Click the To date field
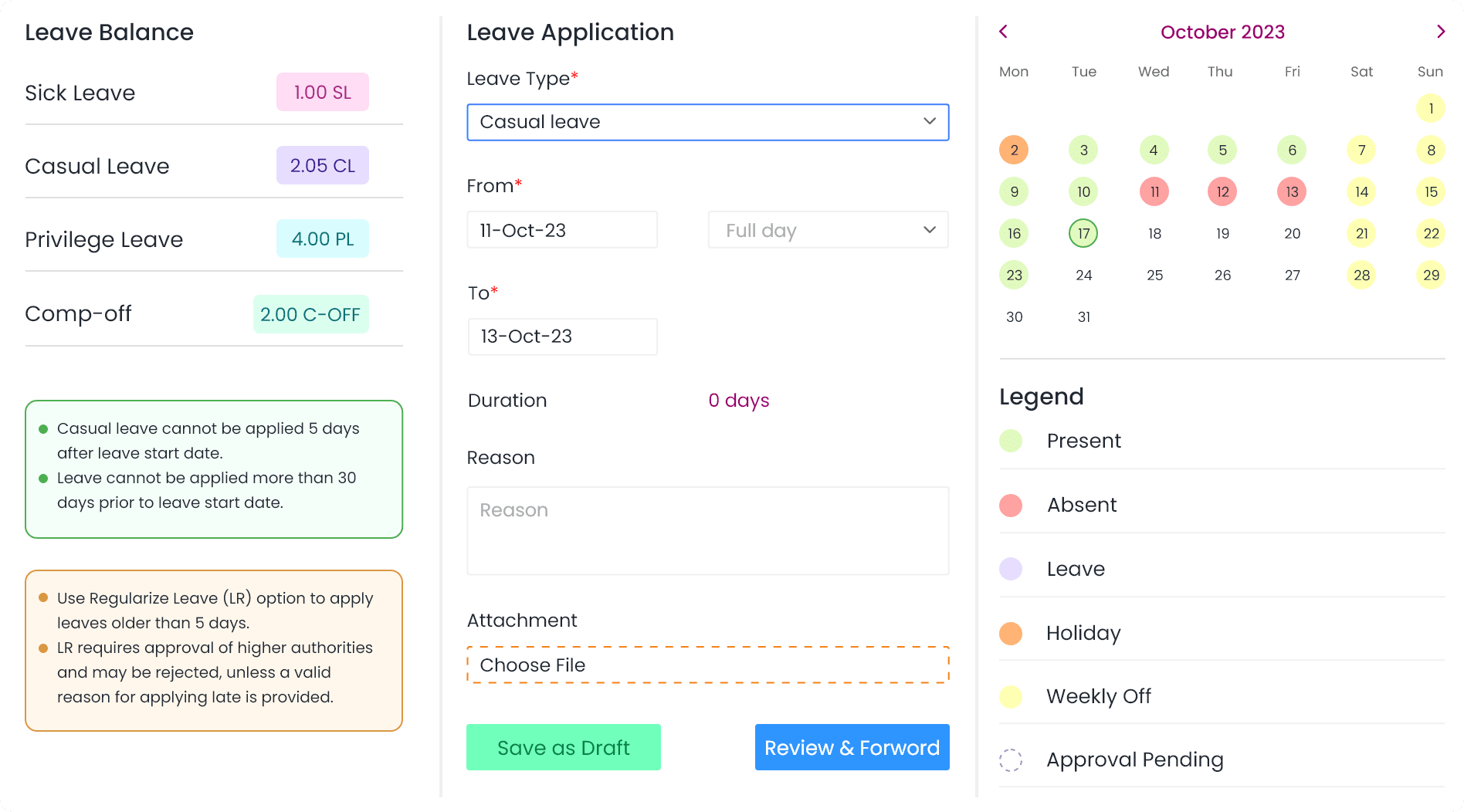The width and height of the screenshot is (1464, 812). (x=562, y=337)
